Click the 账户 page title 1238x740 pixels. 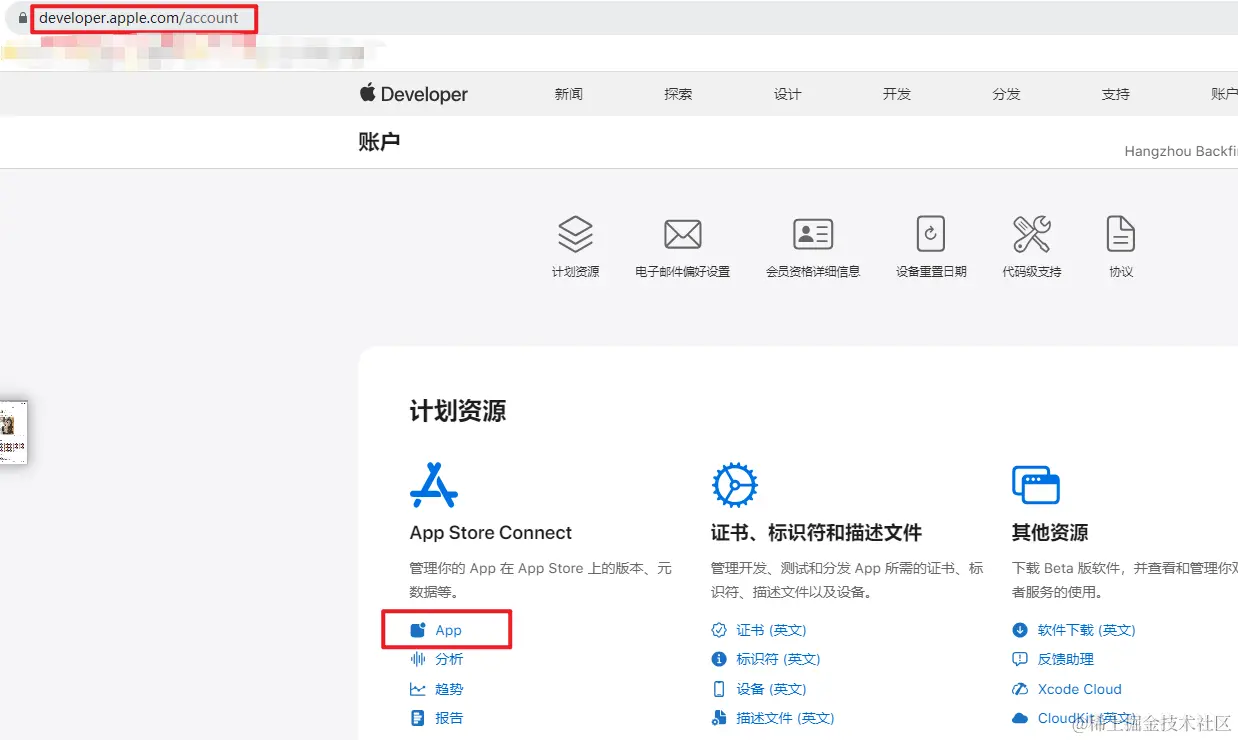[x=379, y=142]
